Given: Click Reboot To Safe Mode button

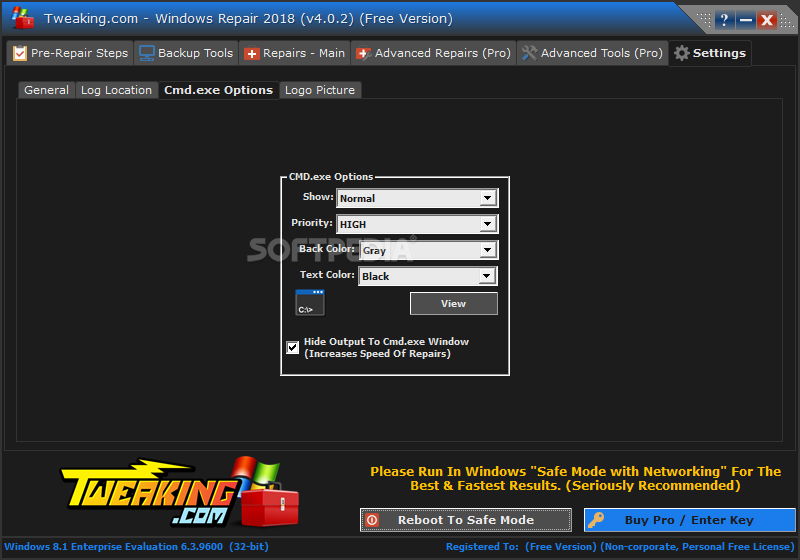Looking at the screenshot, I should pos(466,520).
